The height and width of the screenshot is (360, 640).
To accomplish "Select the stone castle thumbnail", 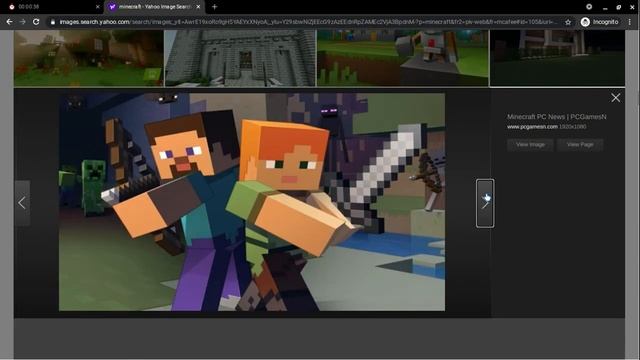I will tap(240, 58).
